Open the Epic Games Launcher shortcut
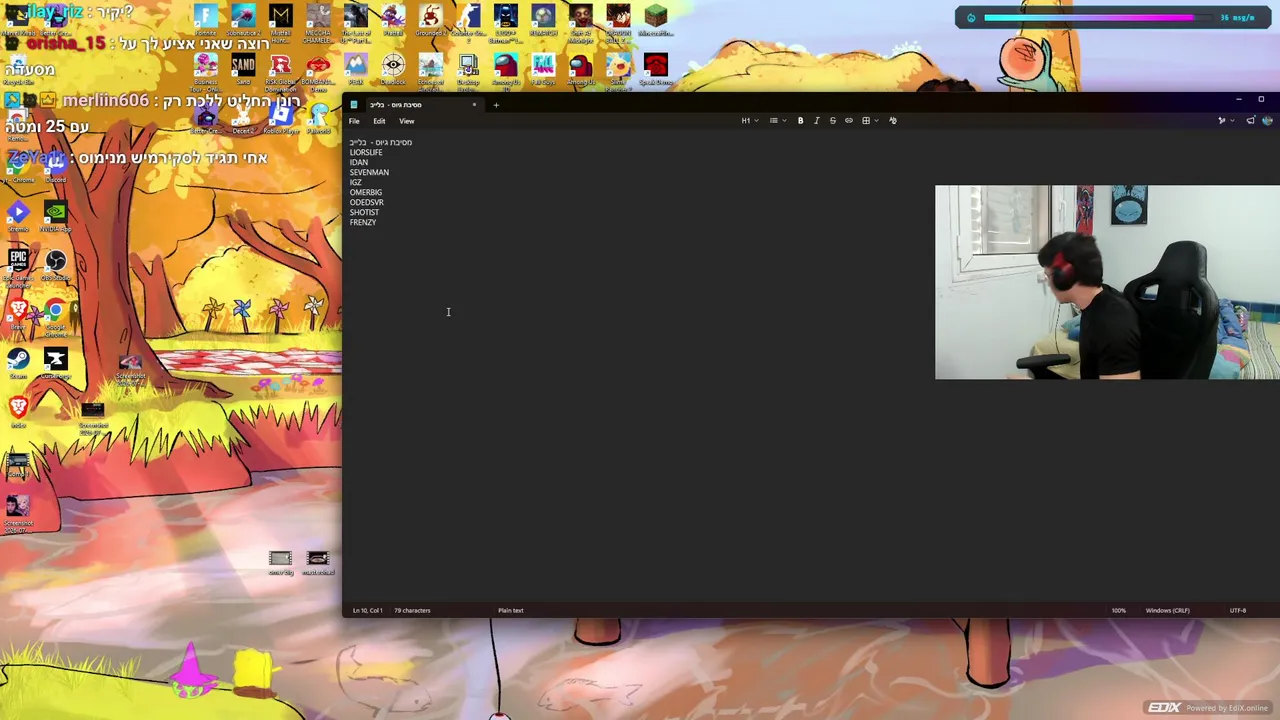This screenshot has width=1280, height=720. point(18,267)
